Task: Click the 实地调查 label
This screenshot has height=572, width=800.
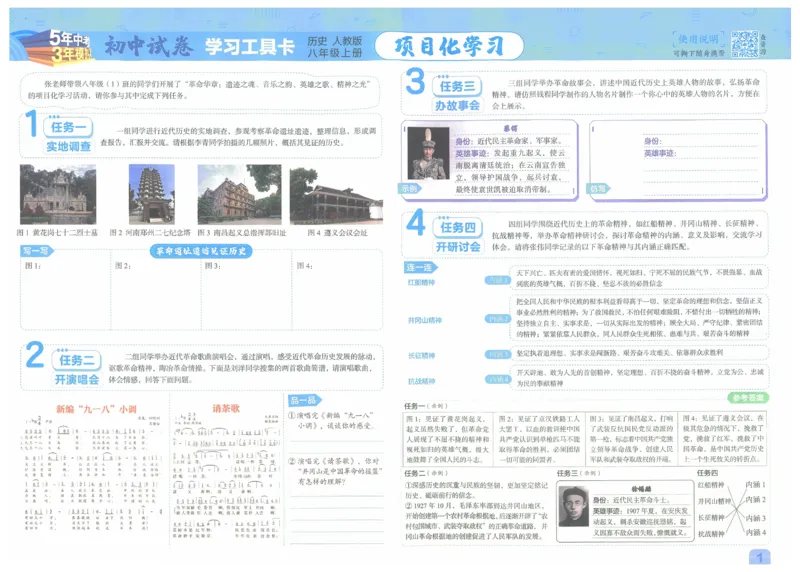Action: [68, 146]
